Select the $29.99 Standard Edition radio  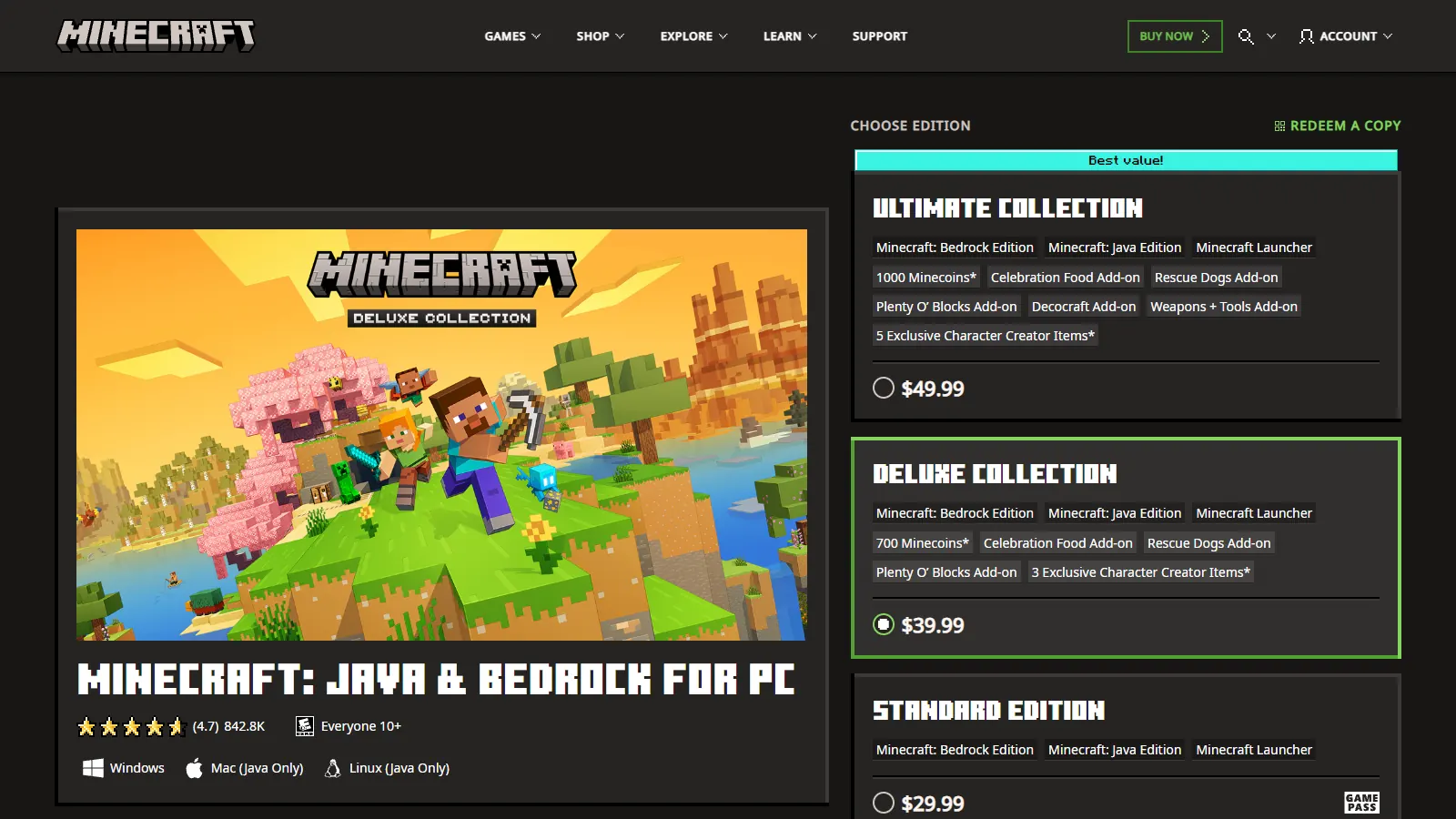884,803
